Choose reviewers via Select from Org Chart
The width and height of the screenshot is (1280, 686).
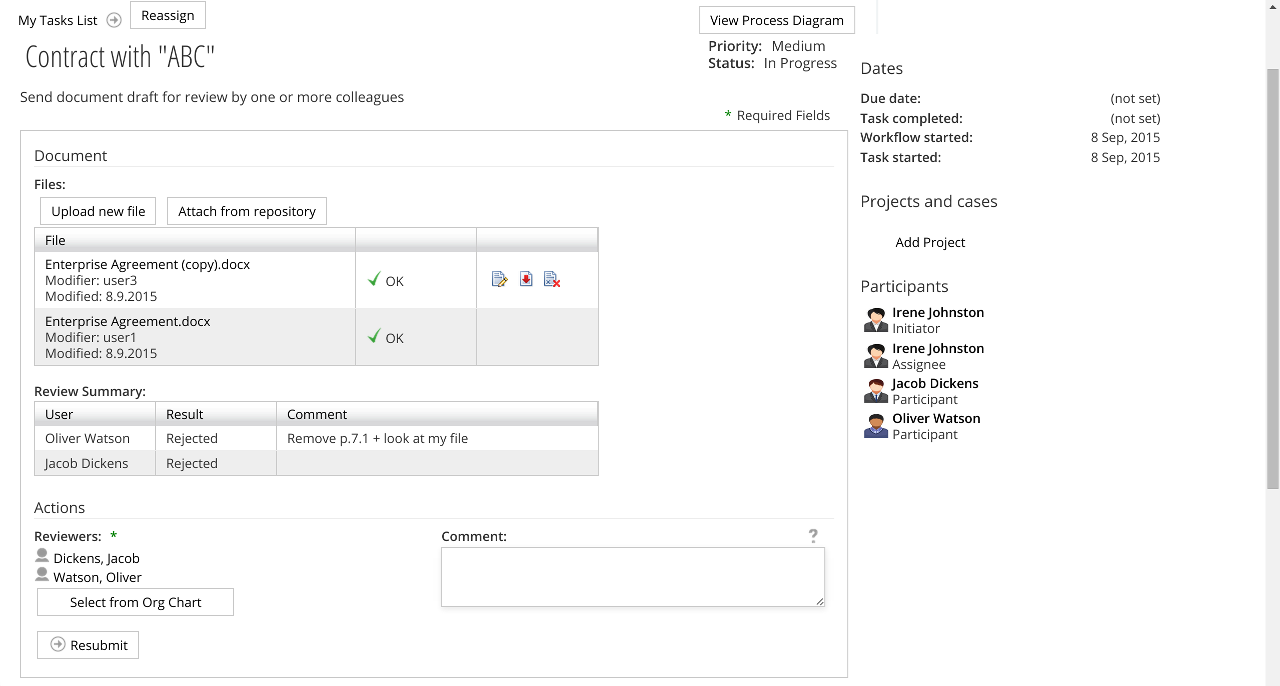(135, 602)
